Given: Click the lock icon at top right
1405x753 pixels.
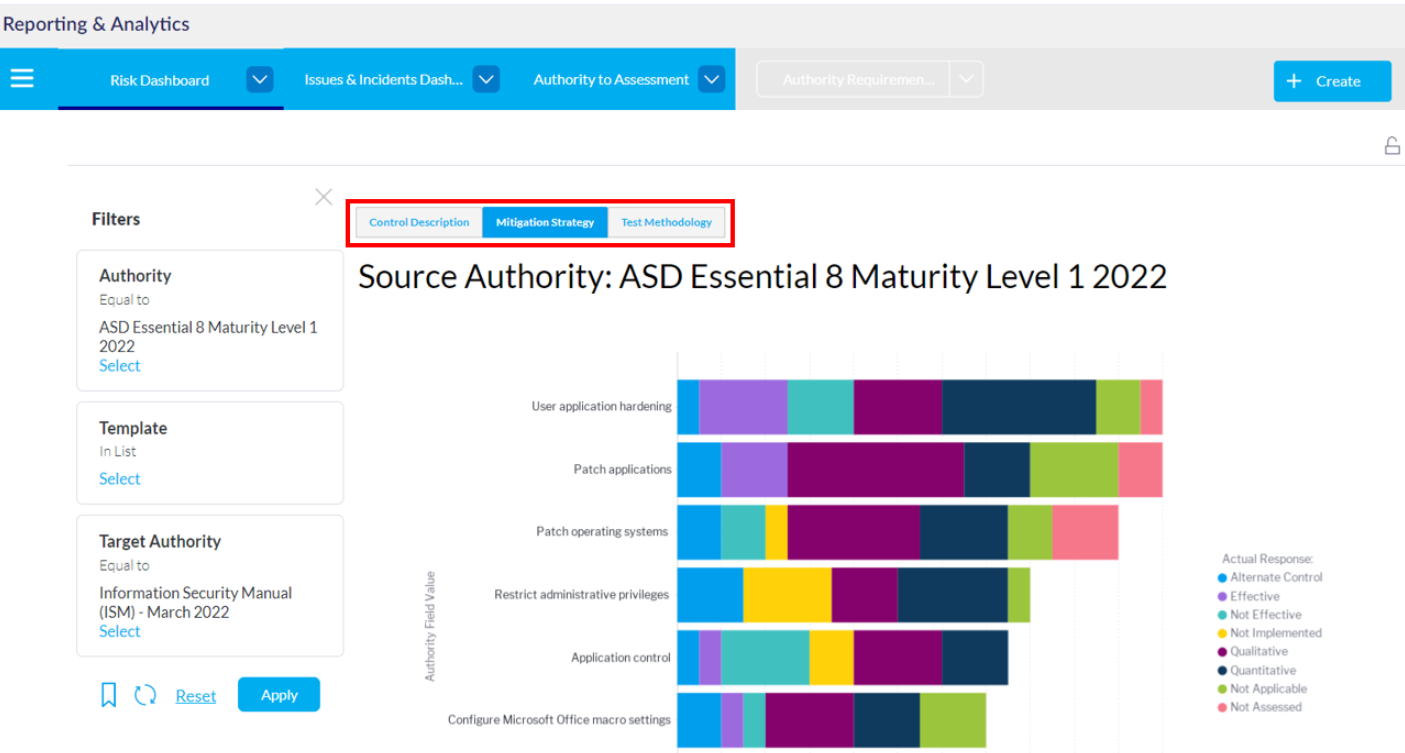Looking at the screenshot, I should coord(1391,145).
